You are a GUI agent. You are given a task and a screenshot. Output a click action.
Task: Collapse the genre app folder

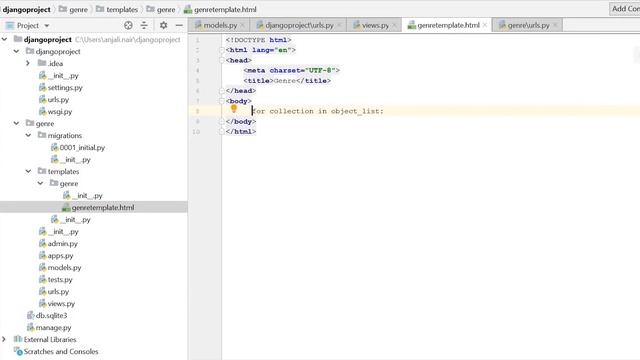click(16, 123)
